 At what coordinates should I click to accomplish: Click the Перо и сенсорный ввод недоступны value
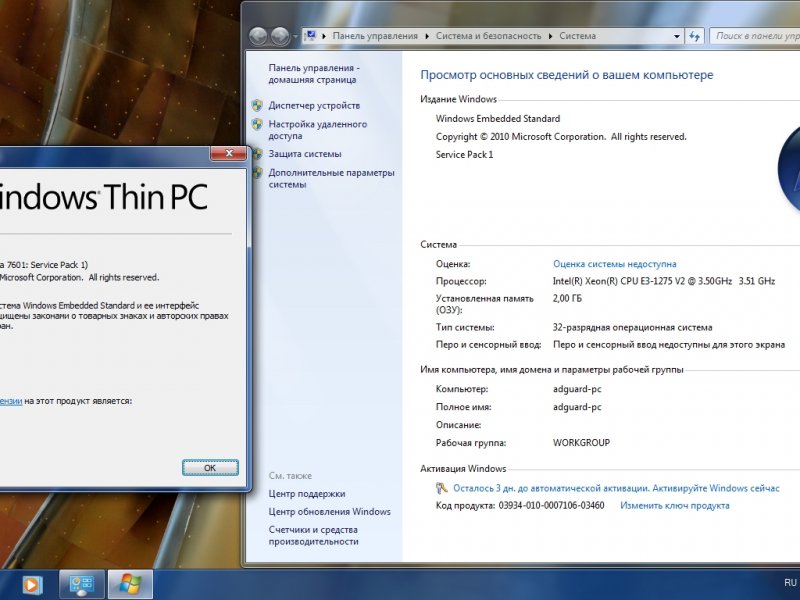tap(669, 345)
